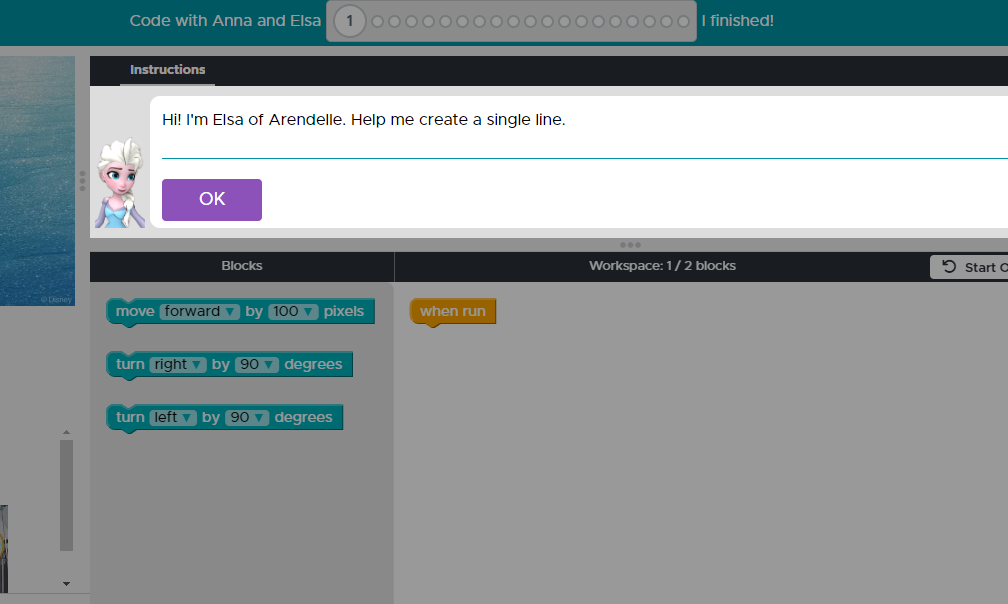Viewport: 1008px width, 604px height.
Task: Click the horizontal resize grip below the instructions
Action: point(630,245)
